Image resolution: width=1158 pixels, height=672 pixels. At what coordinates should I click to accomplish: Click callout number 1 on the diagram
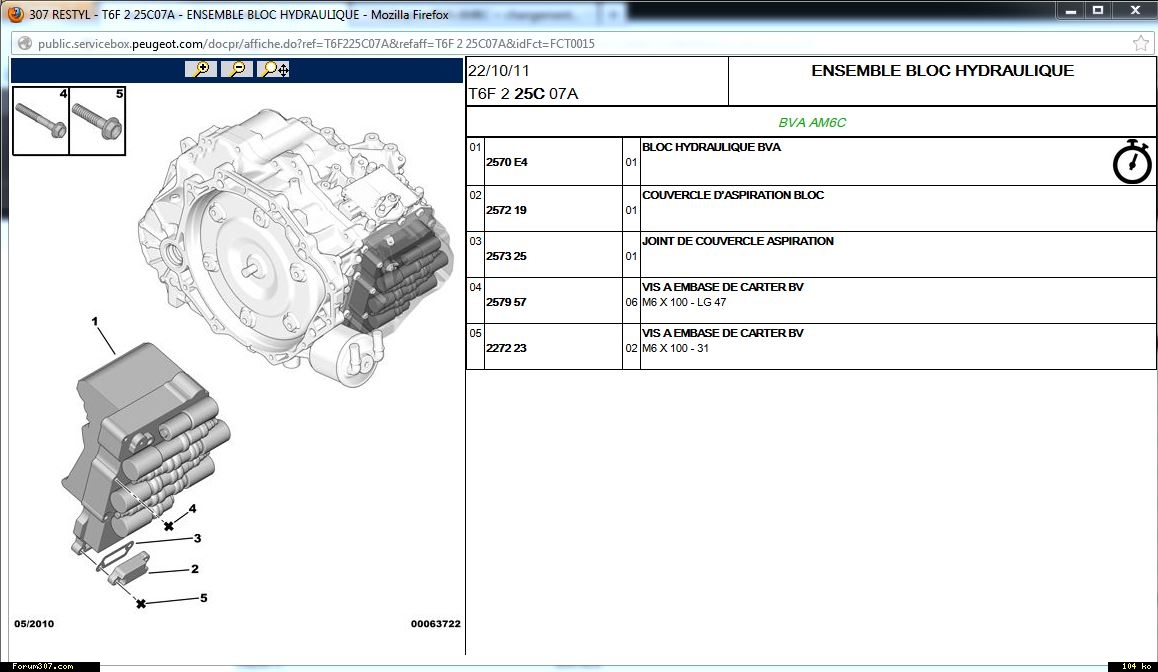pyautogui.click(x=95, y=322)
